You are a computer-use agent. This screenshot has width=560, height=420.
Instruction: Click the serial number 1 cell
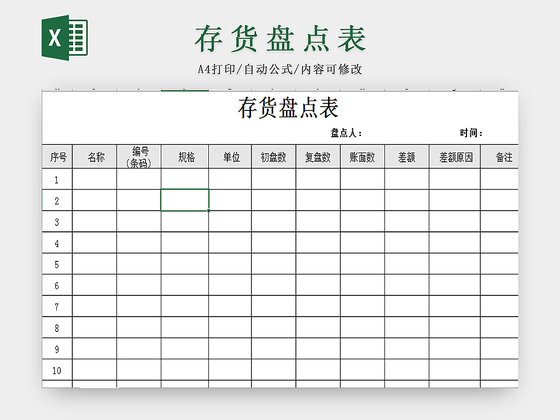(57, 179)
